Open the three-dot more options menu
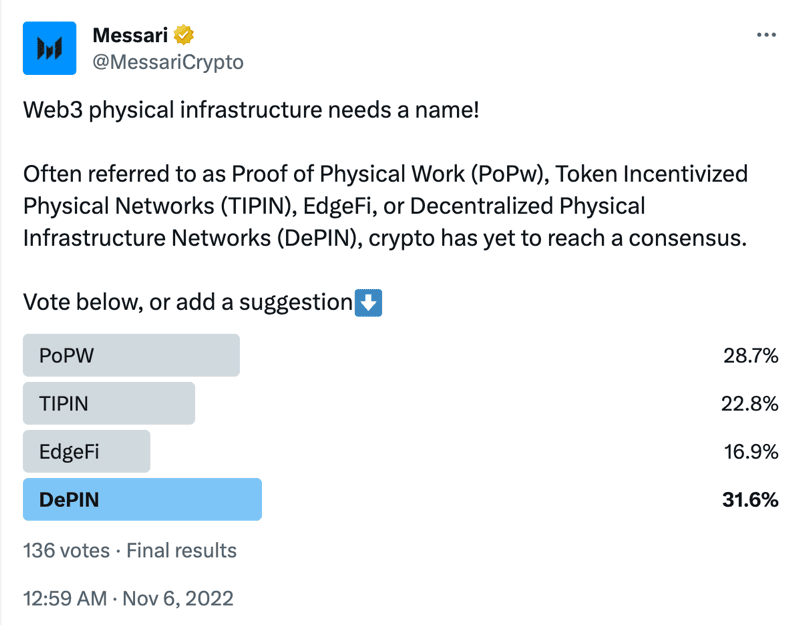Screen dimensions: 793x625 [766, 35]
